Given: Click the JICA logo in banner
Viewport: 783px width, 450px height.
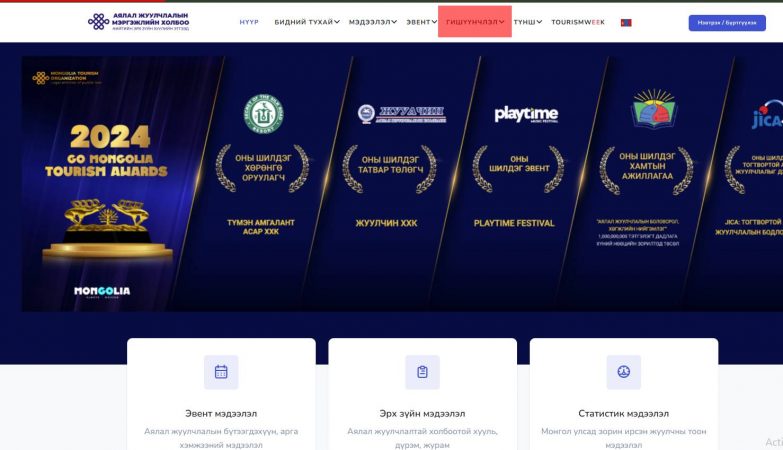Looking at the screenshot, I should point(767,115).
